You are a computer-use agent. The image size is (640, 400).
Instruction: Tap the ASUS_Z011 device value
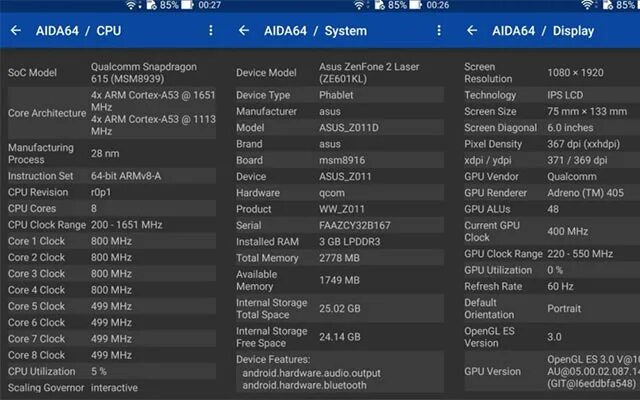pos(345,176)
